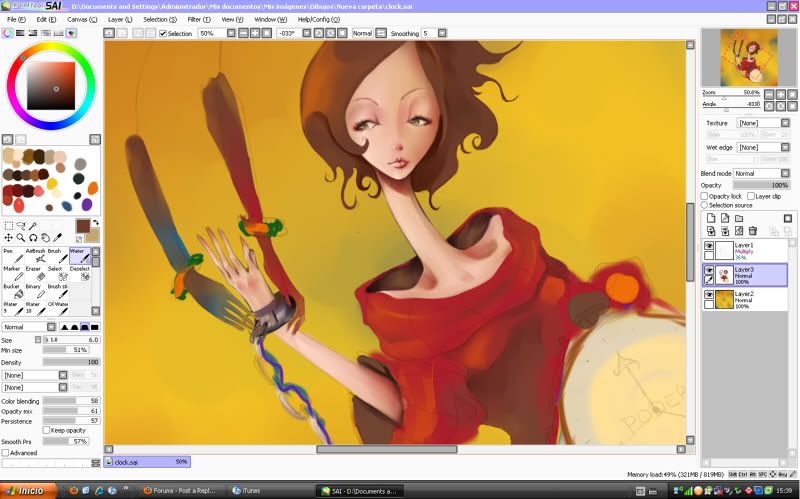Rotate the view counterclockwise in navigator
The width and height of the screenshot is (800, 499).
click(769, 106)
